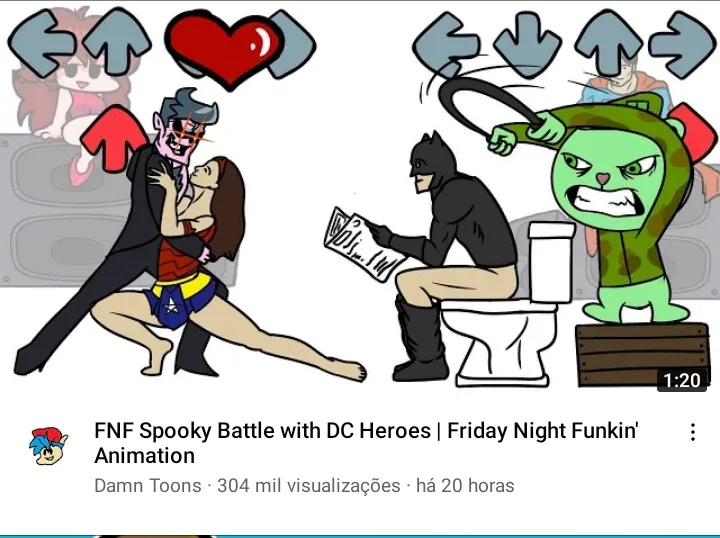Click the gray left arrow above girlfriend
This screenshot has height=538, width=720.
(x=42, y=44)
